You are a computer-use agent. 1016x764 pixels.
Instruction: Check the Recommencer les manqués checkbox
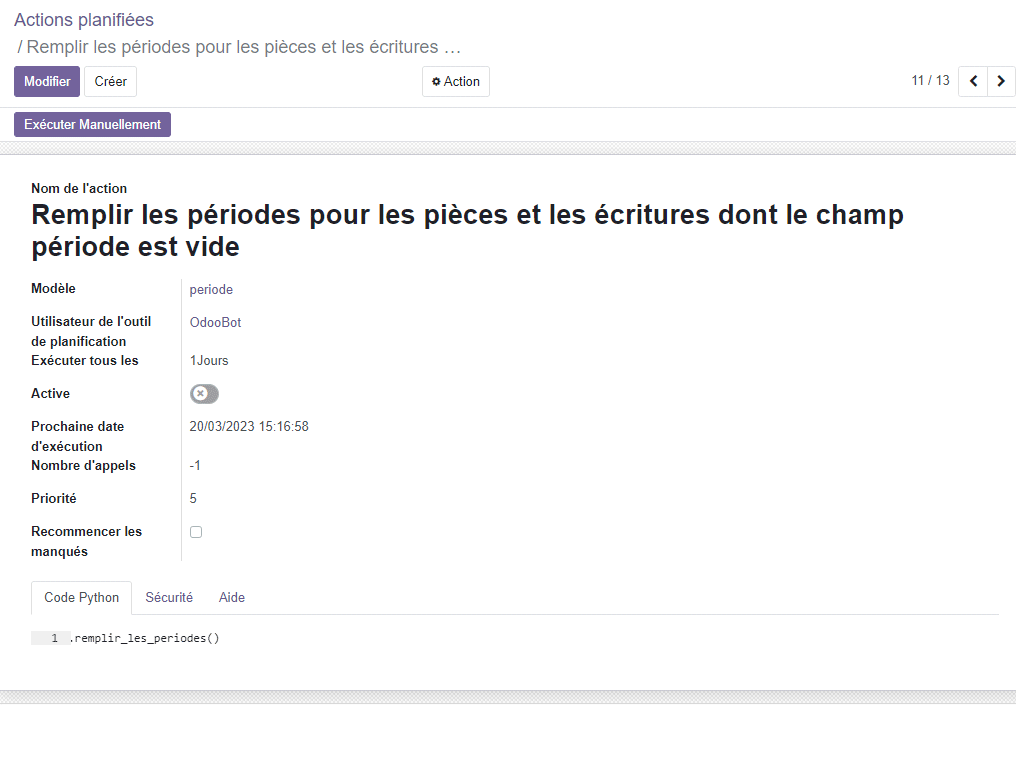click(196, 532)
